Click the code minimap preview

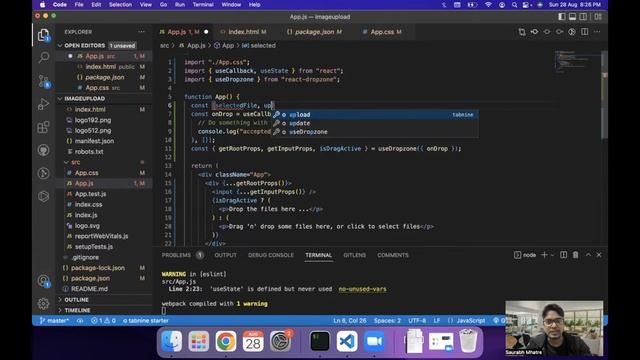(x=578, y=61)
